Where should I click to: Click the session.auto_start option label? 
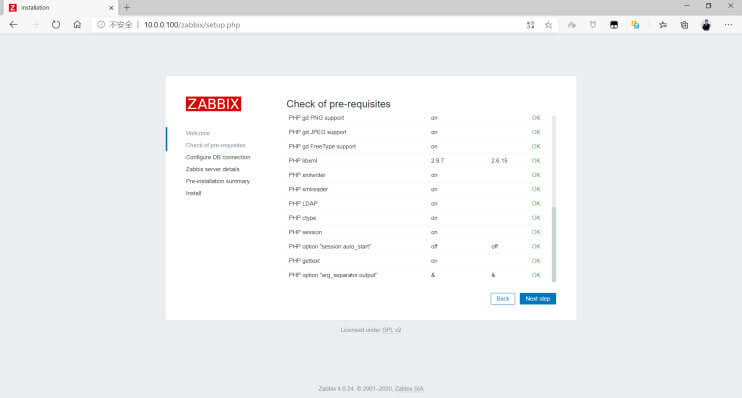[330, 247]
